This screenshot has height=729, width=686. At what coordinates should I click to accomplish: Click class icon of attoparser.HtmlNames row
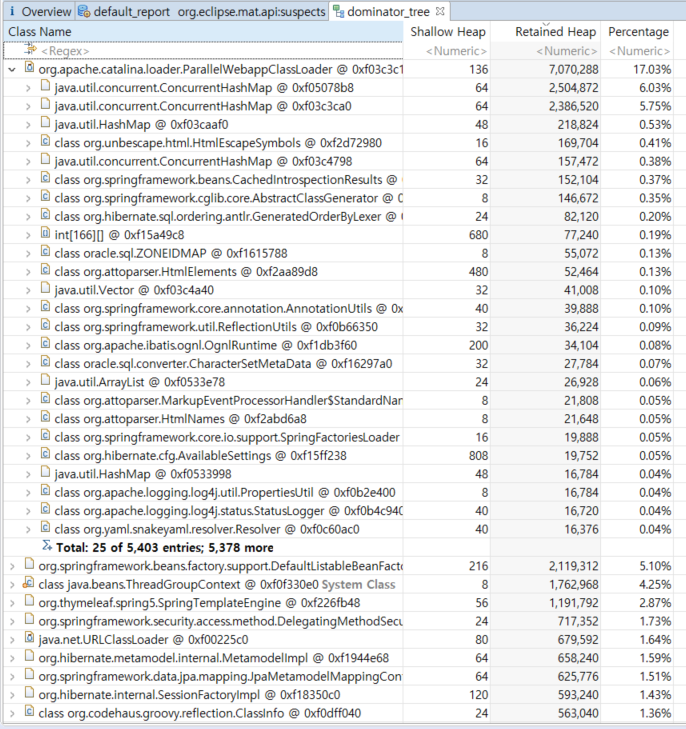pyautogui.click(x=45, y=418)
